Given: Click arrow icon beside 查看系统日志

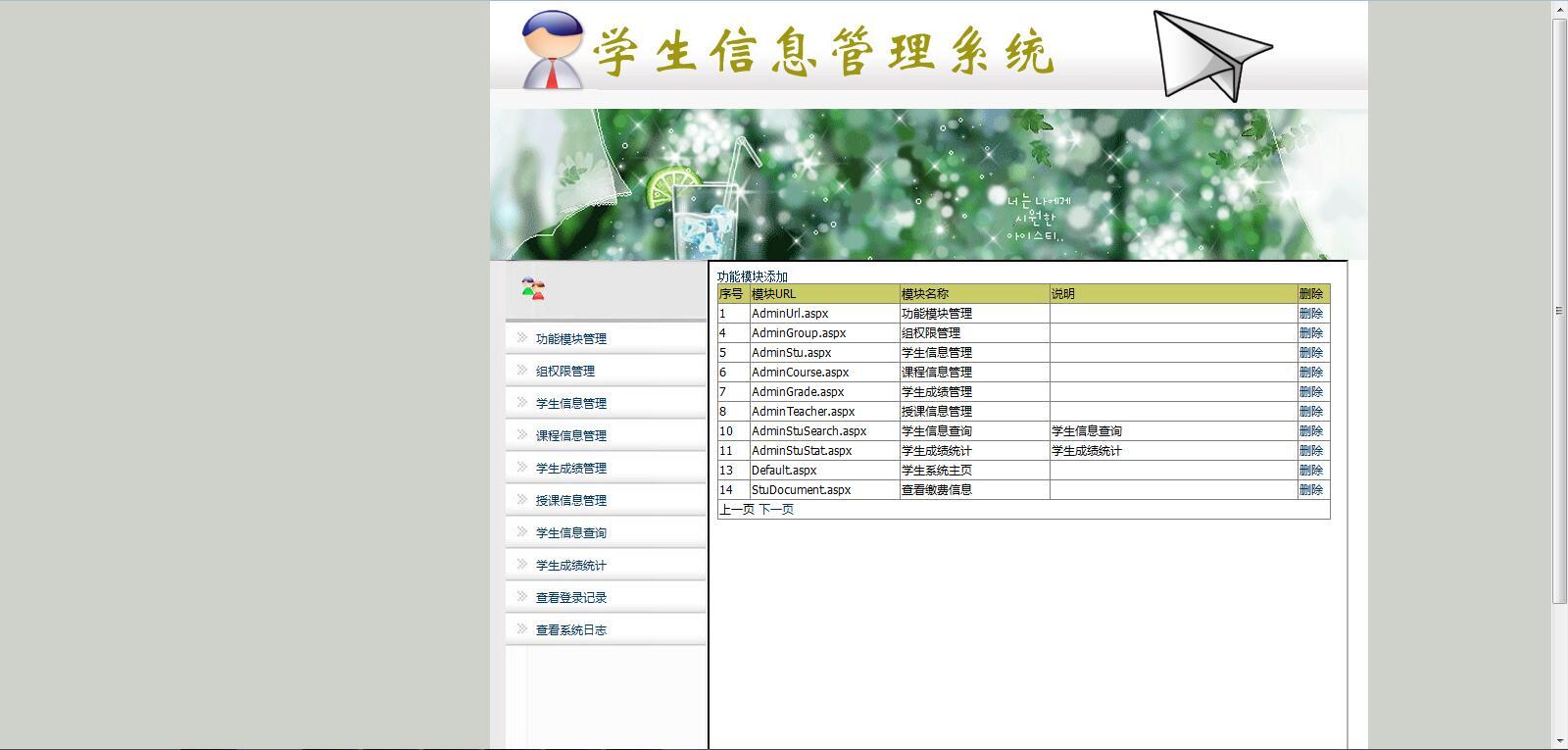Looking at the screenshot, I should 521,629.
